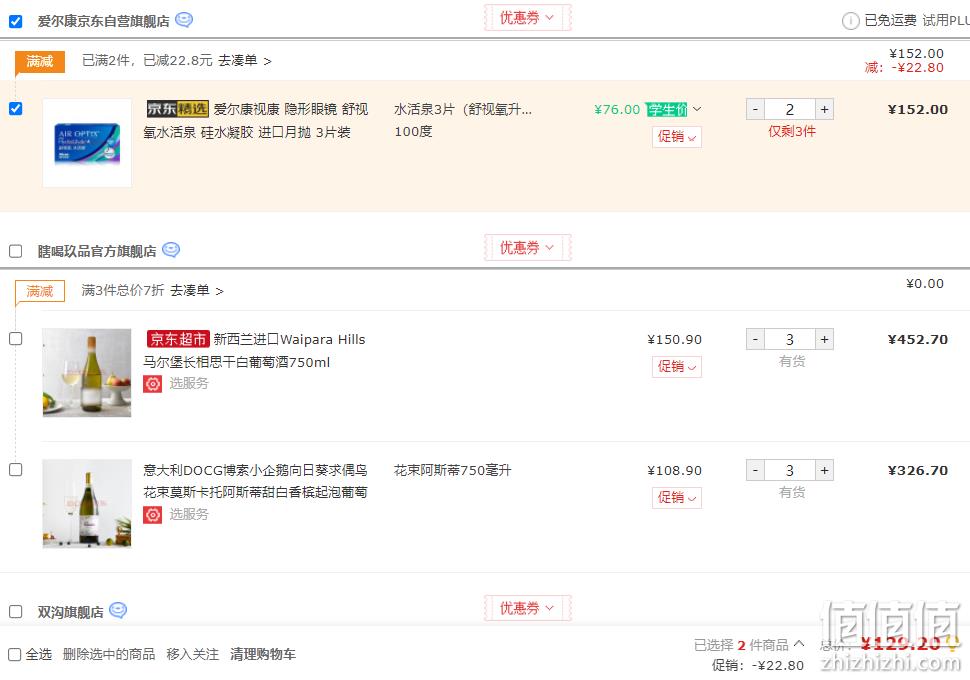Click 选服务 under 意大利DOCG wine
970x680 pixels.
[189, 514]
